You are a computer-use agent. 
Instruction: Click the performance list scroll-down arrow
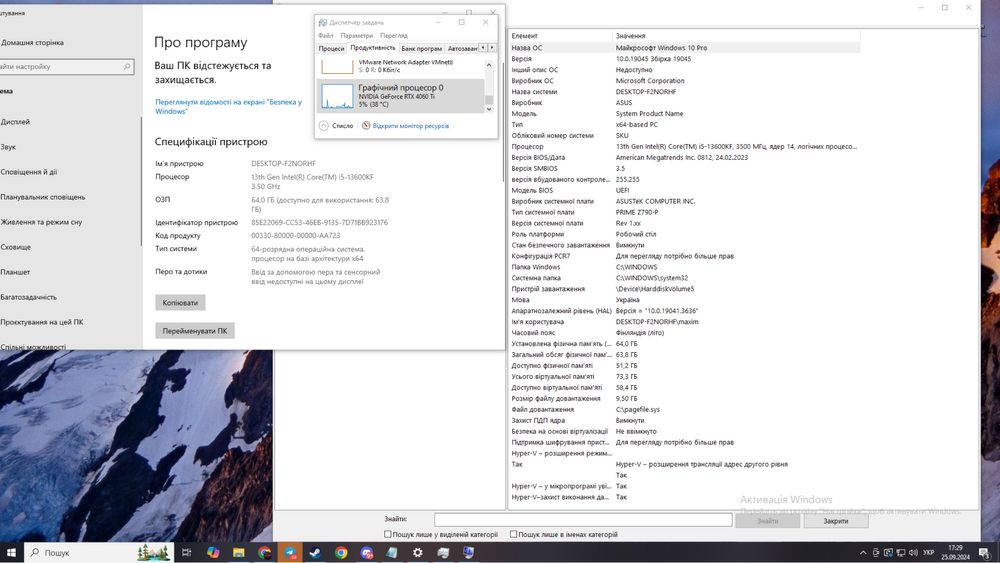(489, 109)
